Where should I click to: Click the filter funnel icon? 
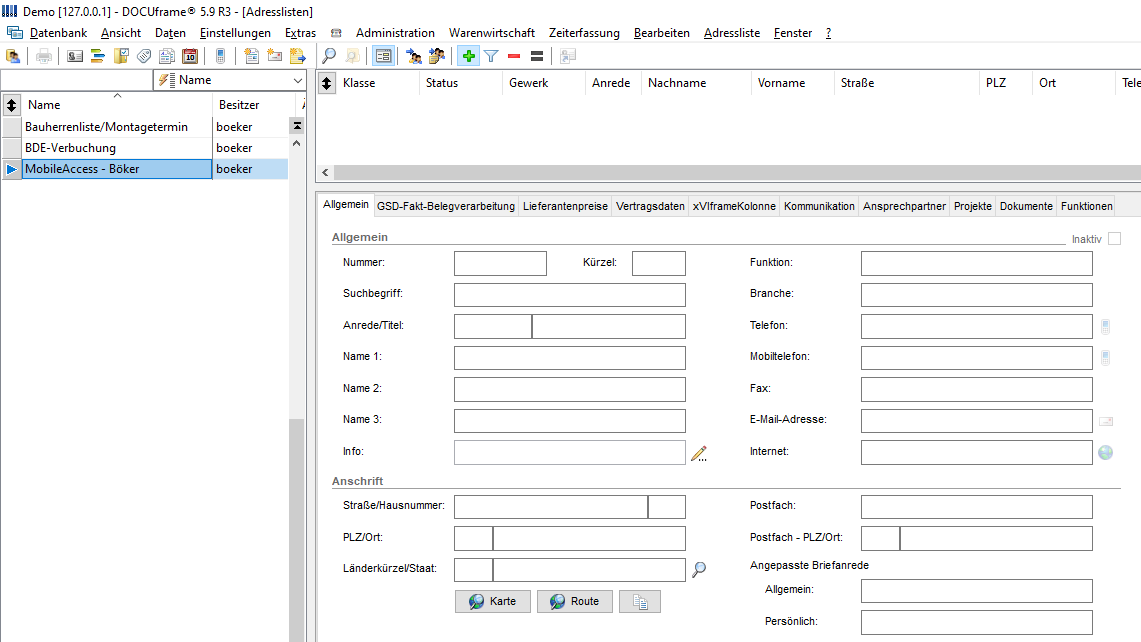[x=491, y=56]
